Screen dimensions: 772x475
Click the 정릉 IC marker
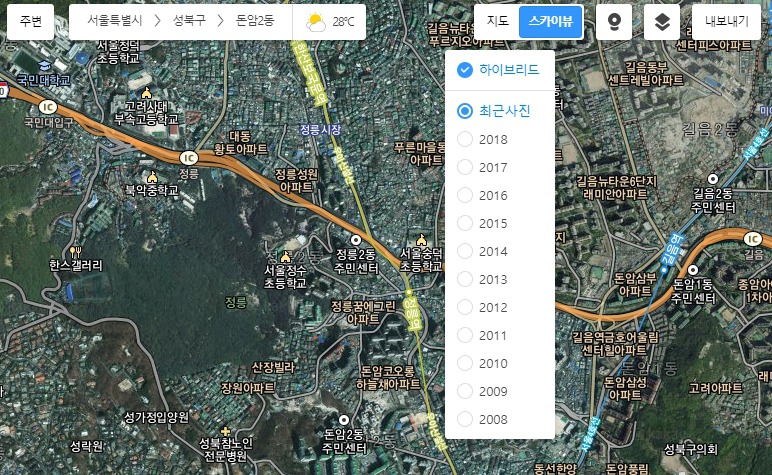tap(189, 158)
